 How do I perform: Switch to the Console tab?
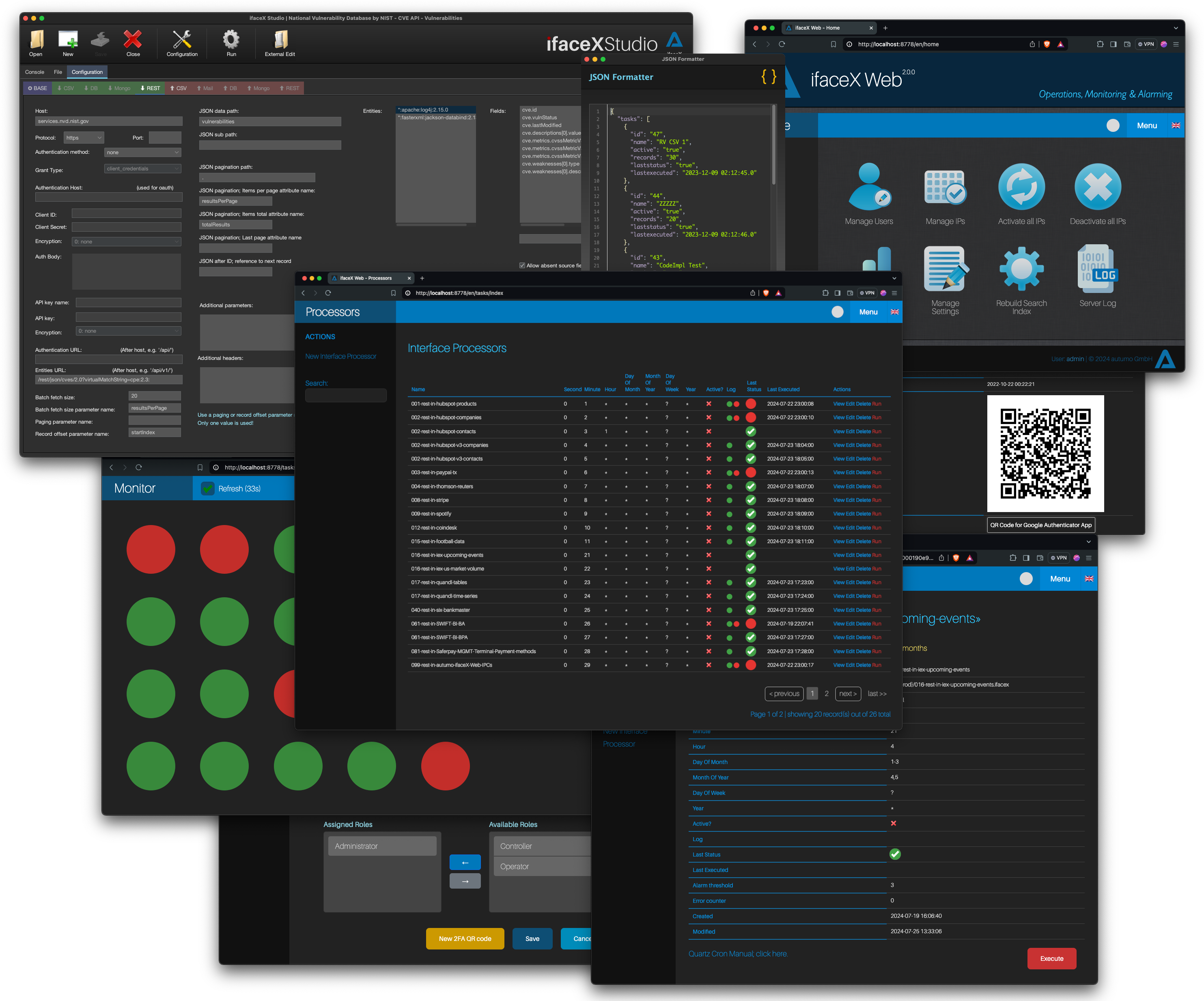point(34,72)
